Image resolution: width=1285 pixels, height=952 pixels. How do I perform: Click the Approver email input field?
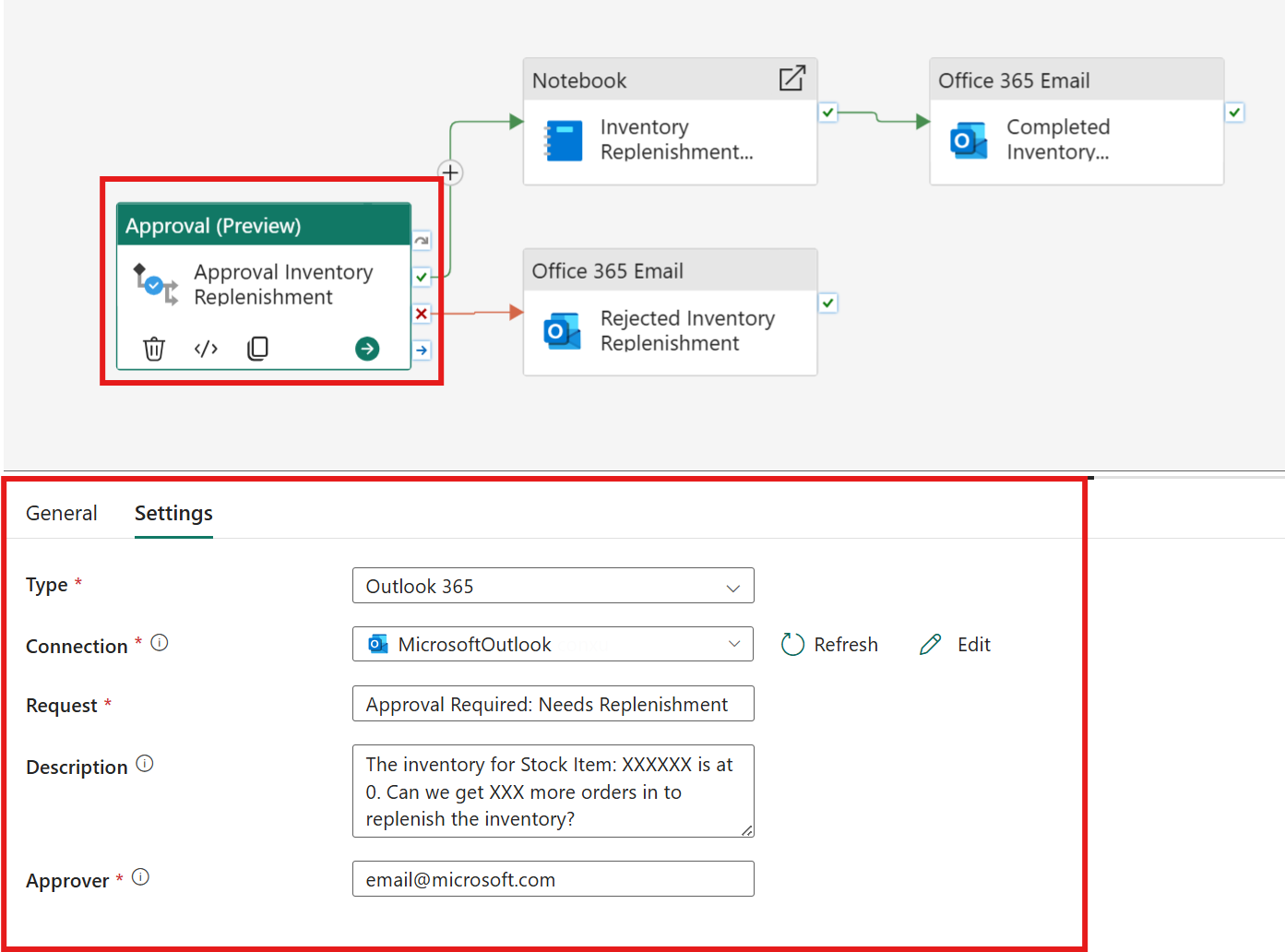[x=553, y=879]
